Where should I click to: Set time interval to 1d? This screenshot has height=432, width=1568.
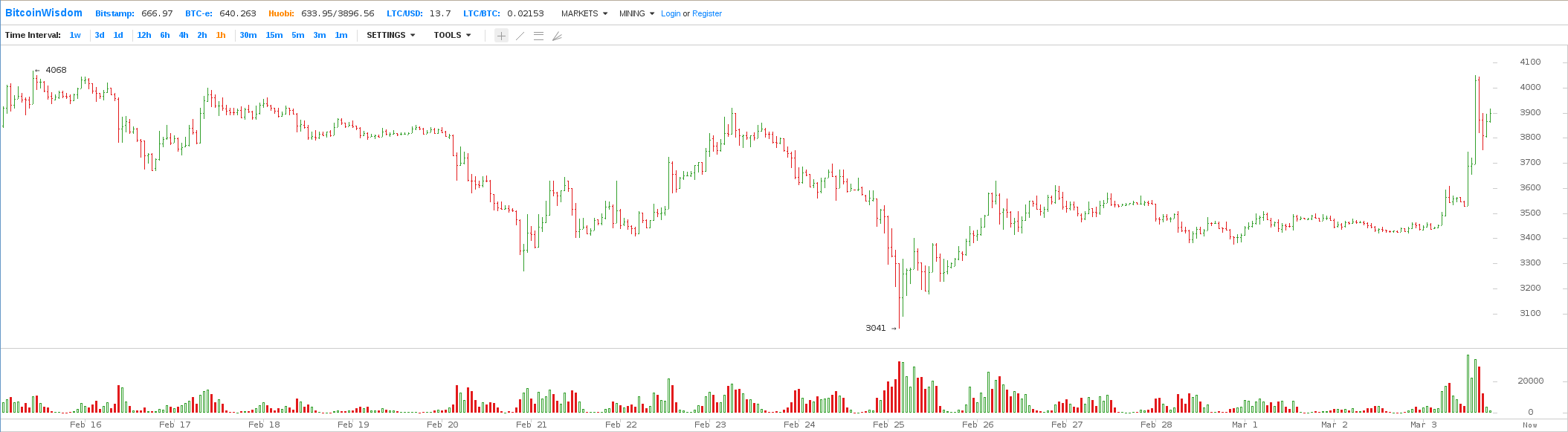[118, 35]
